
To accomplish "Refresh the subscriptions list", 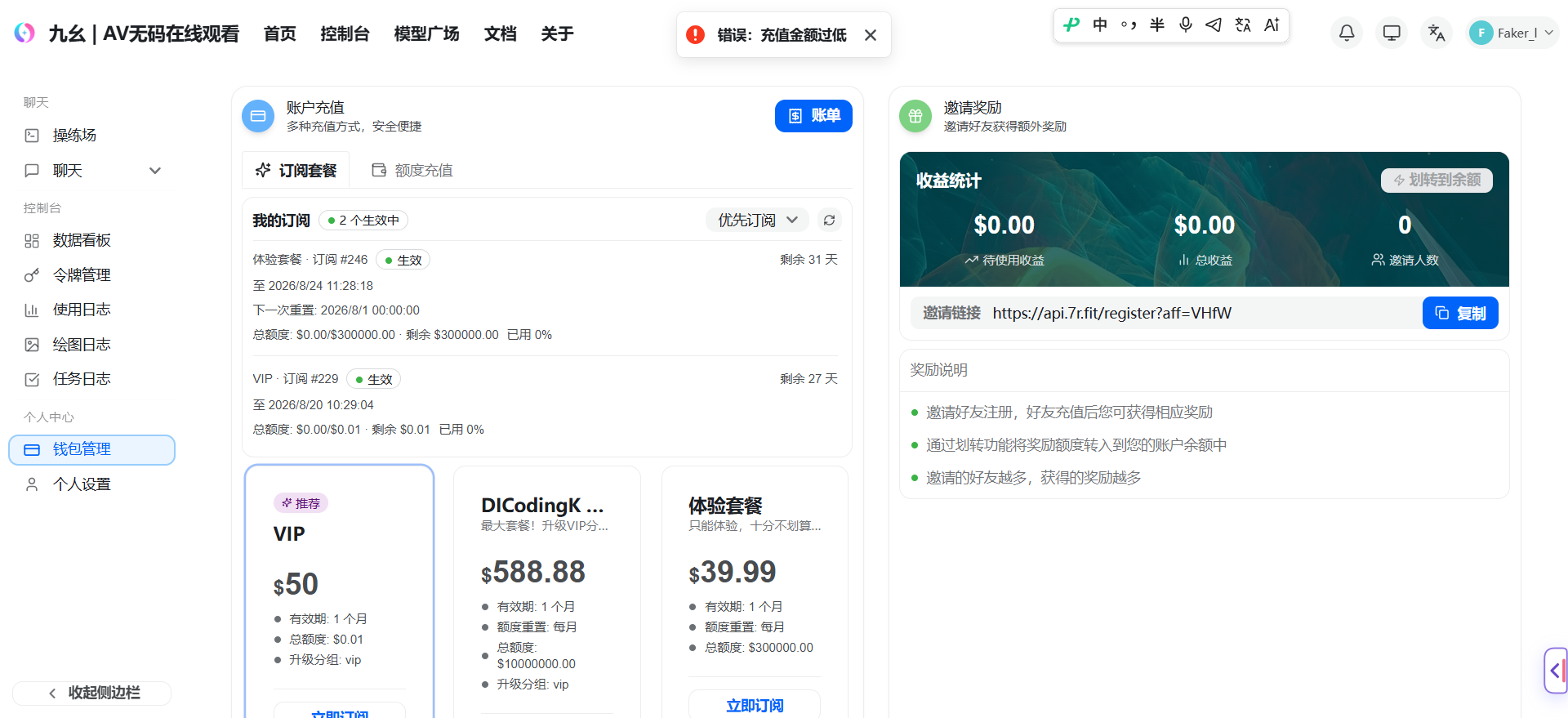I will tap(829, 220).
